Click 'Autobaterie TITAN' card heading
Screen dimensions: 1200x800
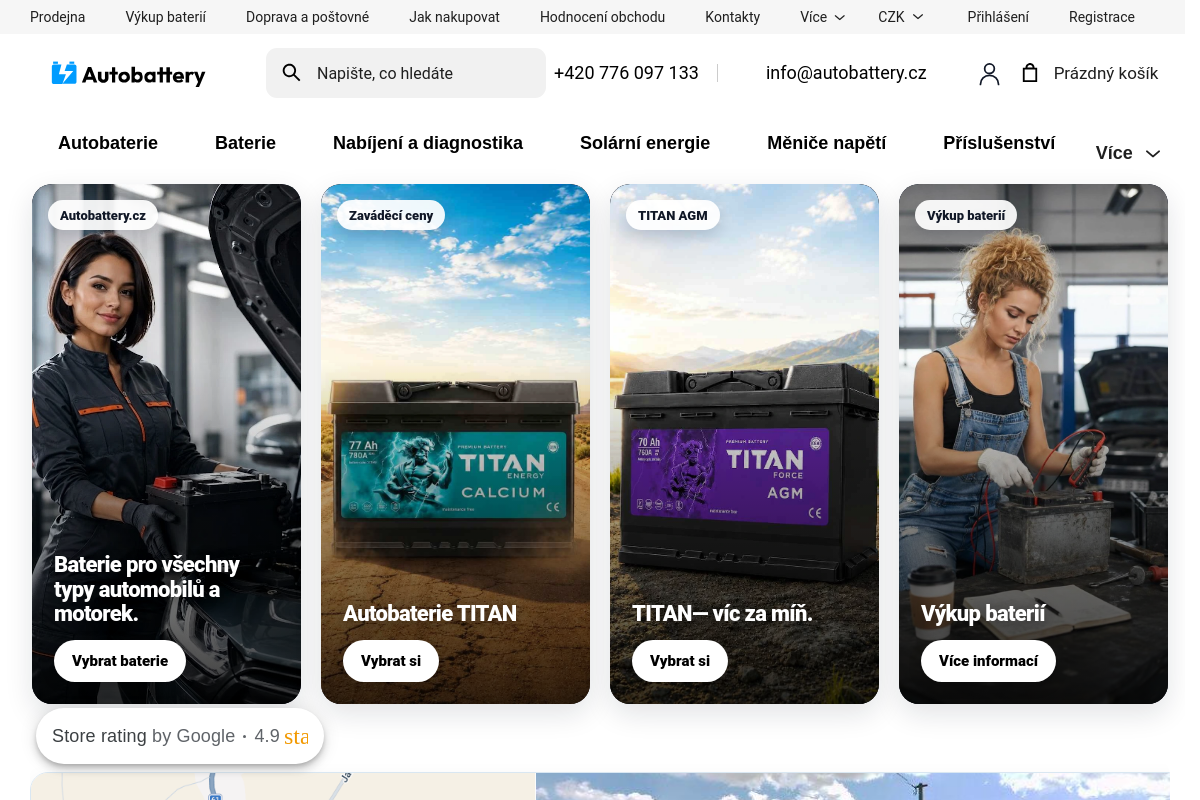coord(430,613)
